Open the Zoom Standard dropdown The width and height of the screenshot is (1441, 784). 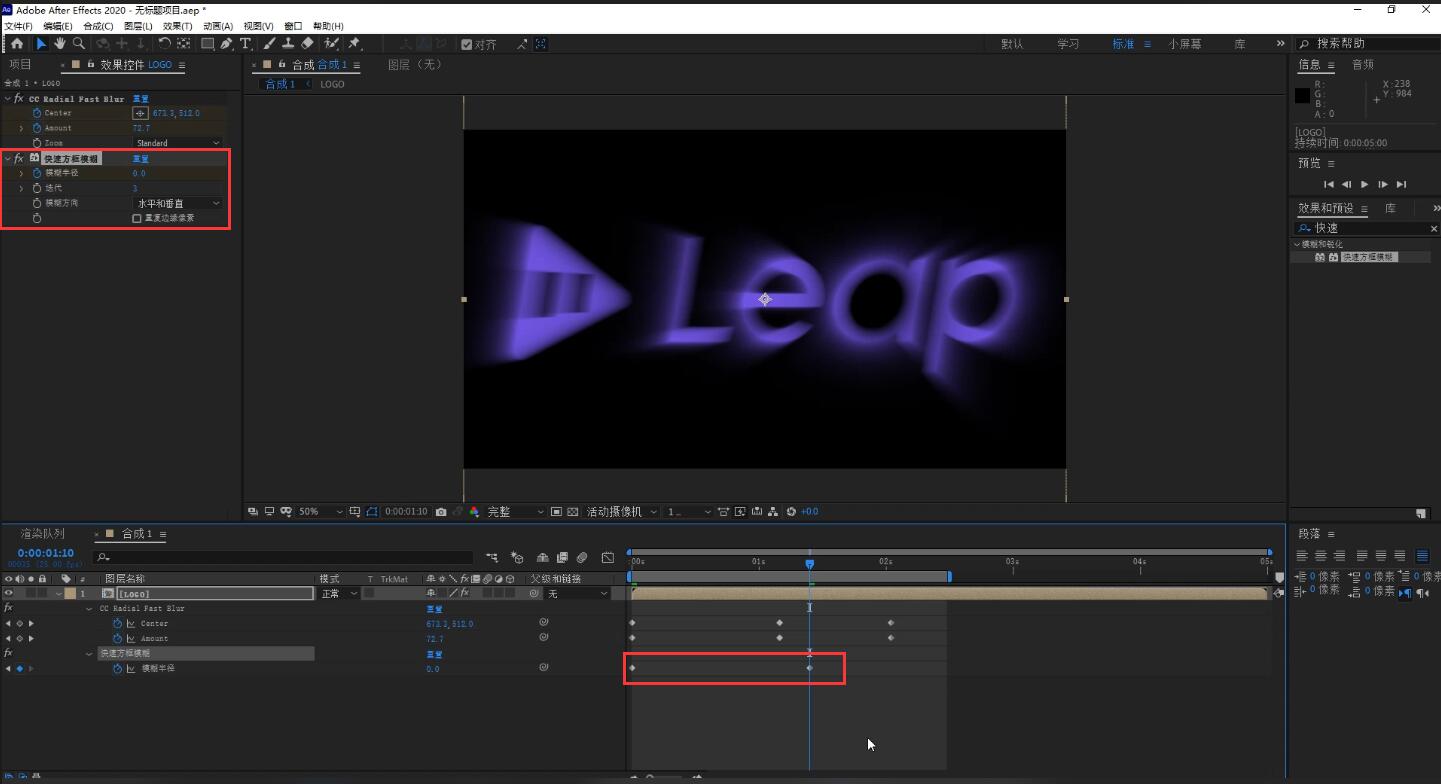[x=177, y=143]
